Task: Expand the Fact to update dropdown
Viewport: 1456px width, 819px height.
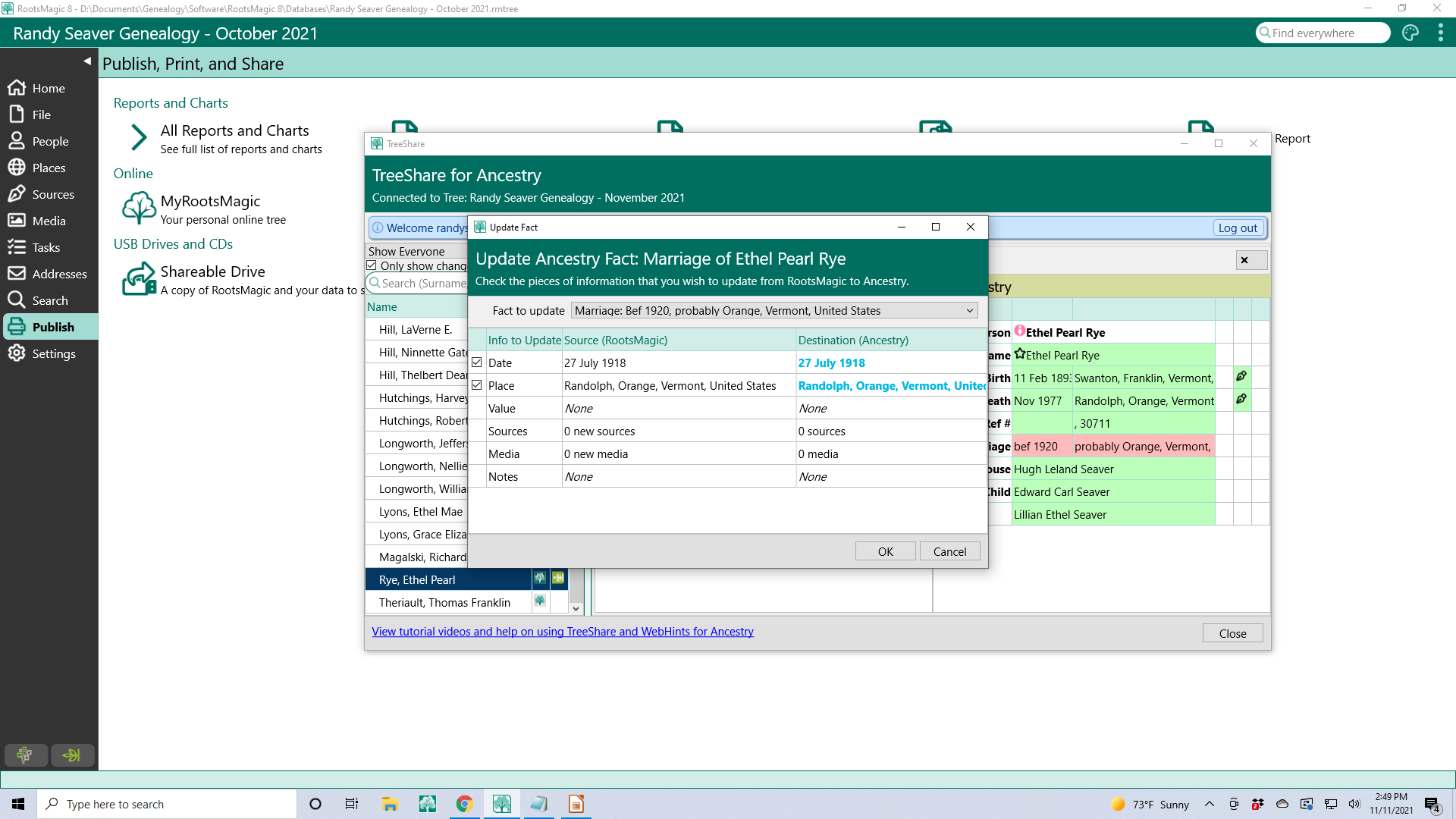Action: (774, 310)
